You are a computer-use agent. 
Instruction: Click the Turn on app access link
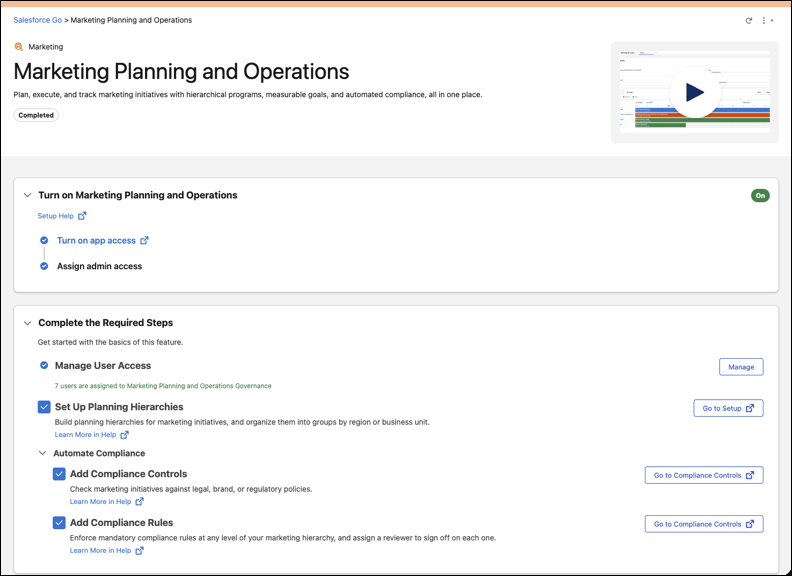coord(96,241)
